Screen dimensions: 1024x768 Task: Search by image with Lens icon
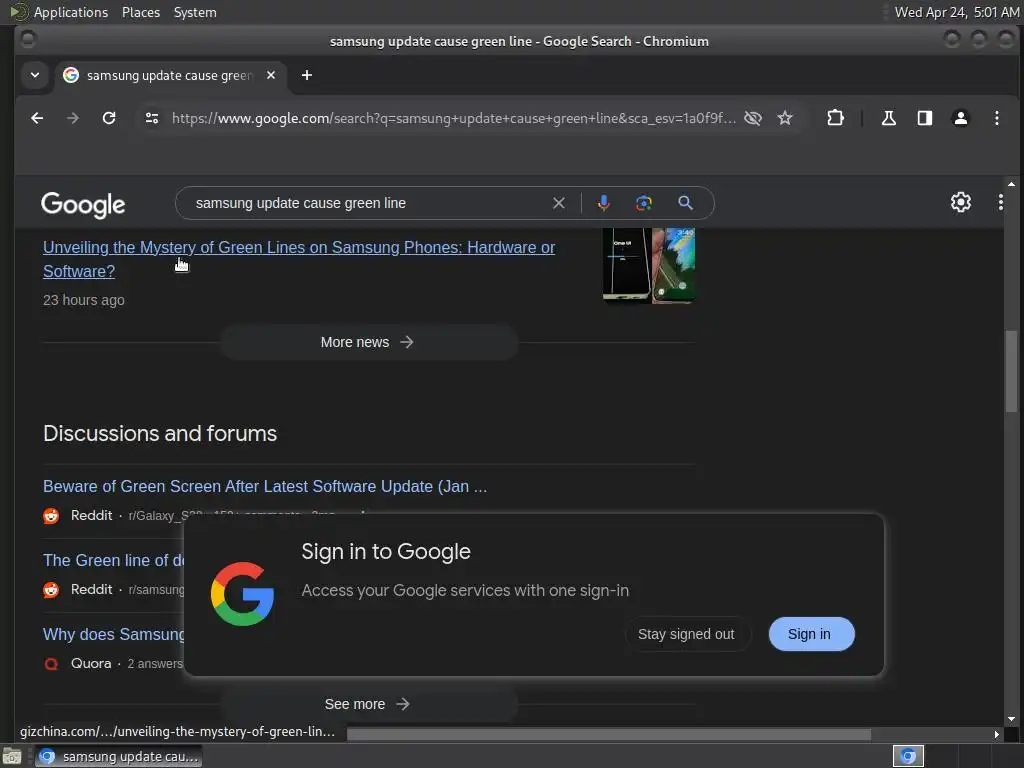[644, 203]
